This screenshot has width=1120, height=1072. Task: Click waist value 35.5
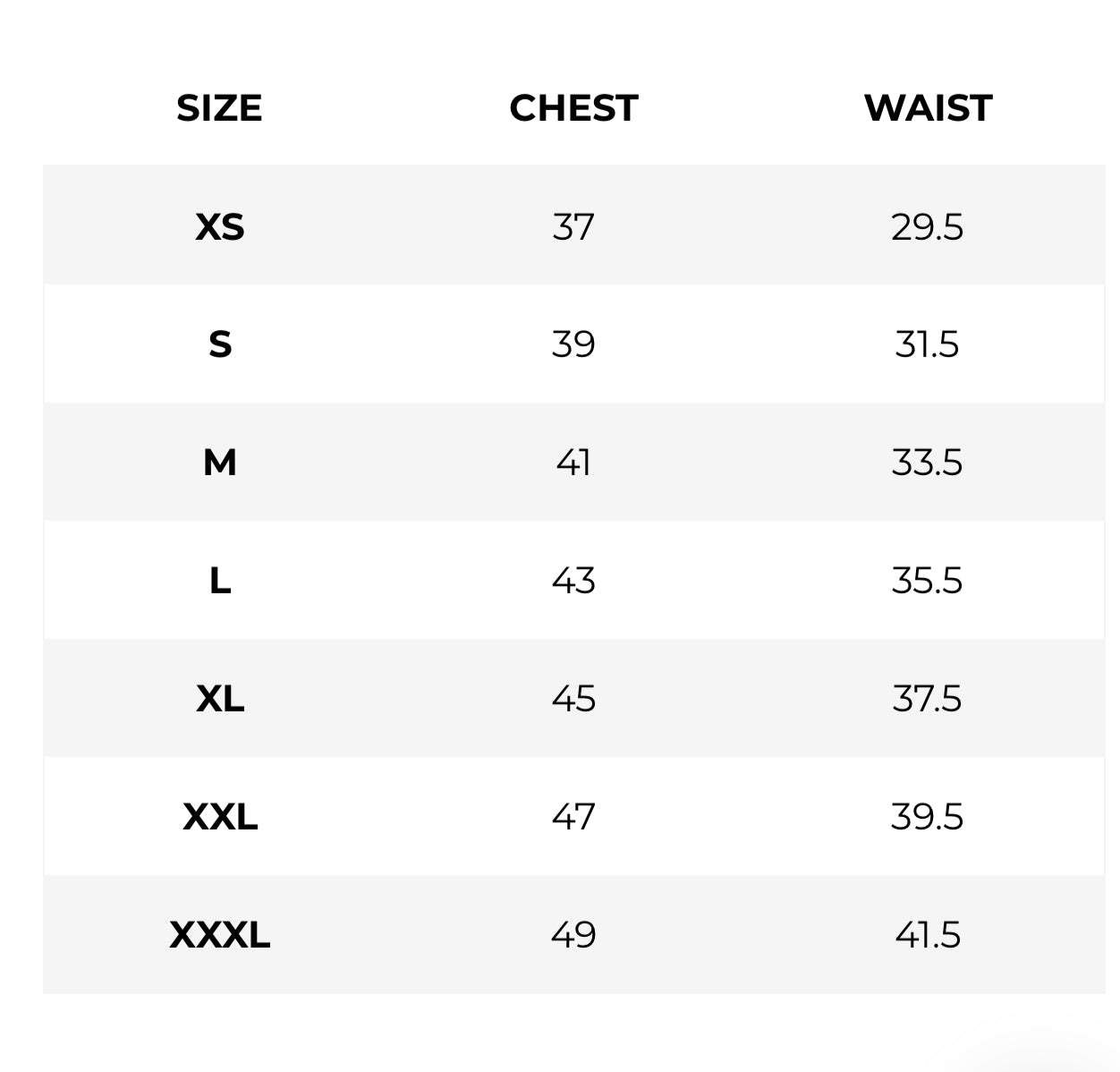point(927,582)
